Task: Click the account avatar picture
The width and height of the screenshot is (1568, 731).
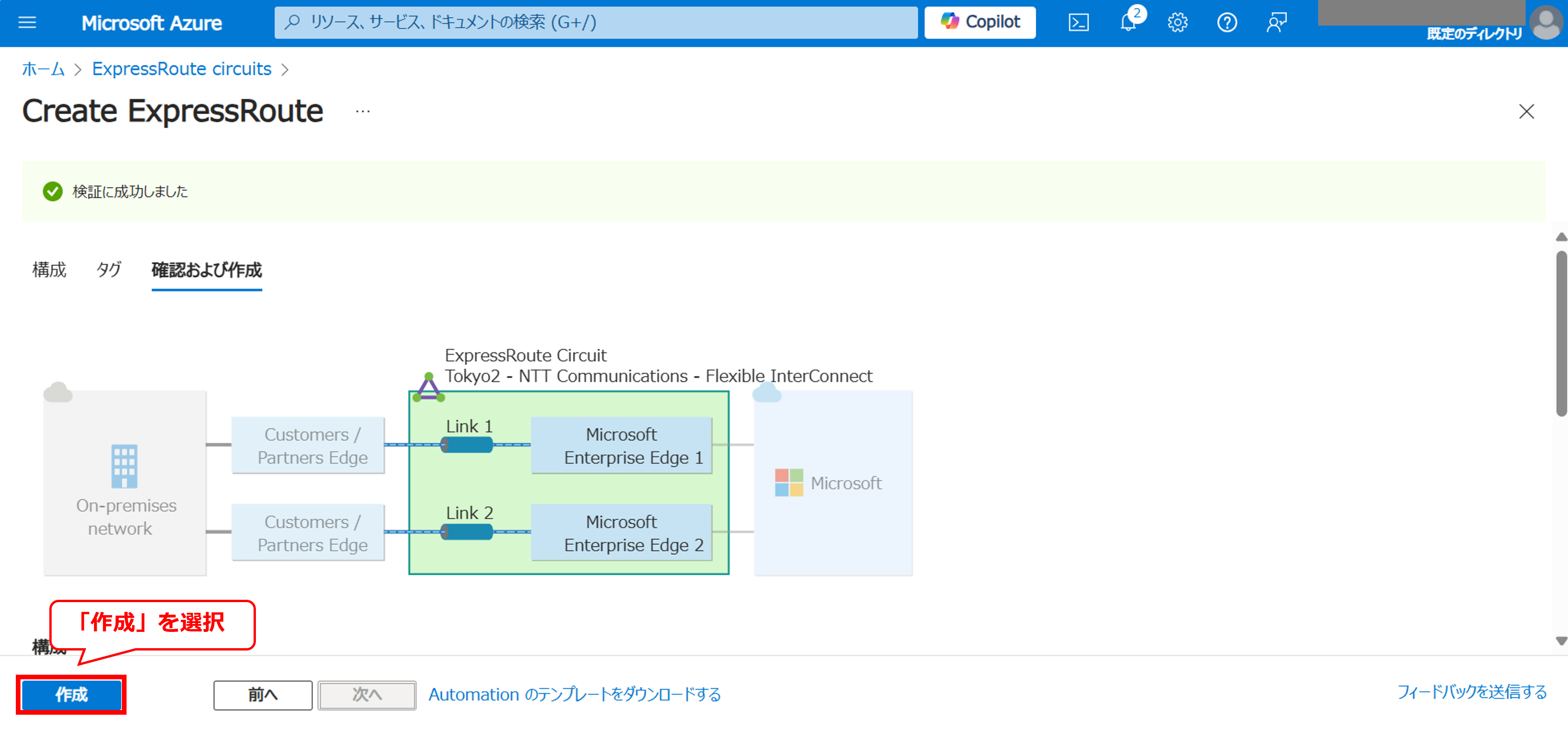Action: click(1547, 22)
